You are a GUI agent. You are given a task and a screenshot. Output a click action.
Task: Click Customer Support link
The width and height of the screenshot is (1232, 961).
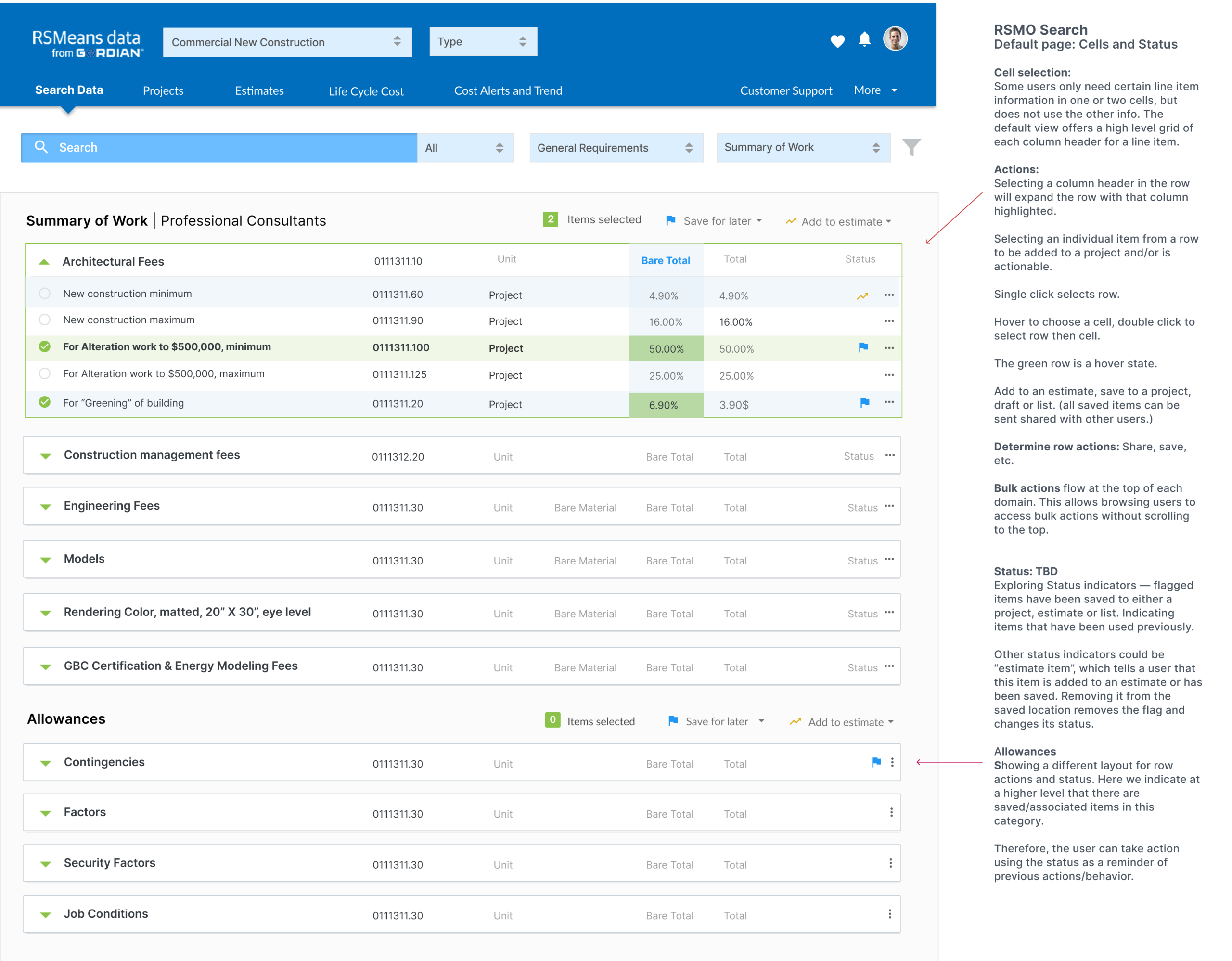click(x=786, y=91)
